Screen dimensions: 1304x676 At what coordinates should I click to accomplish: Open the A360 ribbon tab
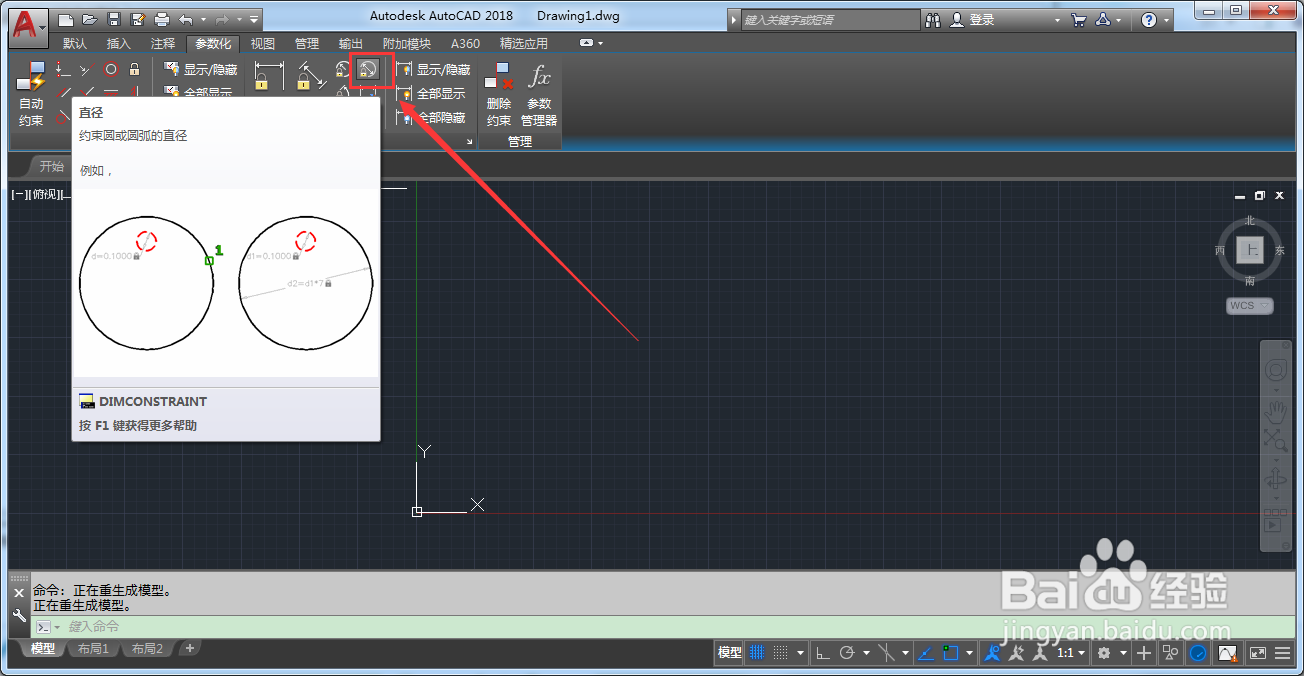465,43
